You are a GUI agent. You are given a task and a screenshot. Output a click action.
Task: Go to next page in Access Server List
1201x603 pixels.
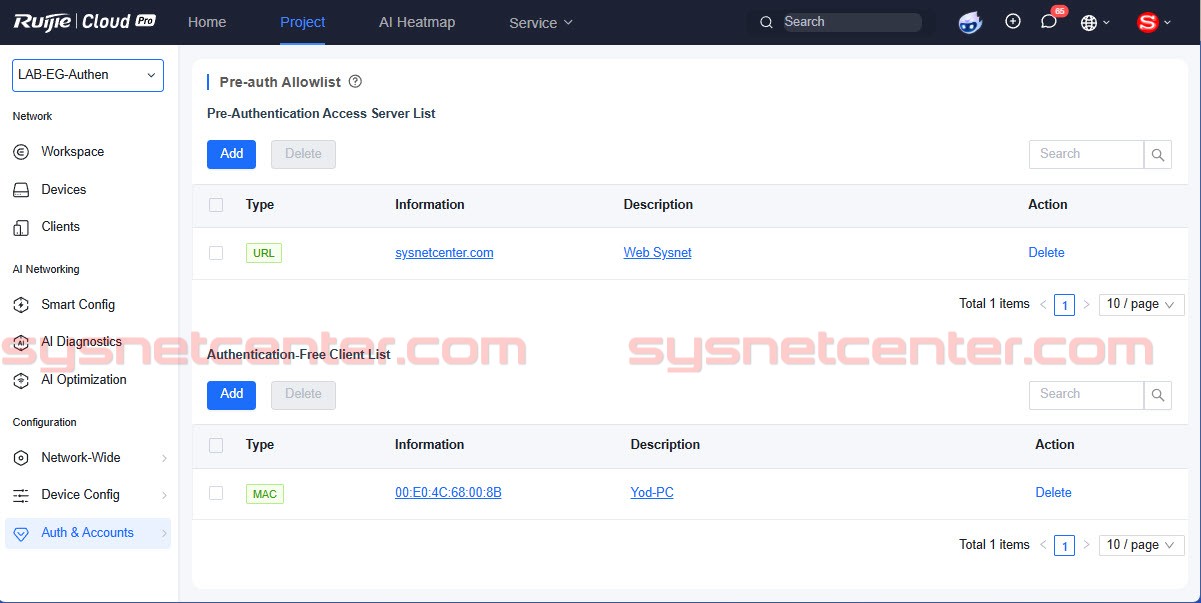[1087, 304]
